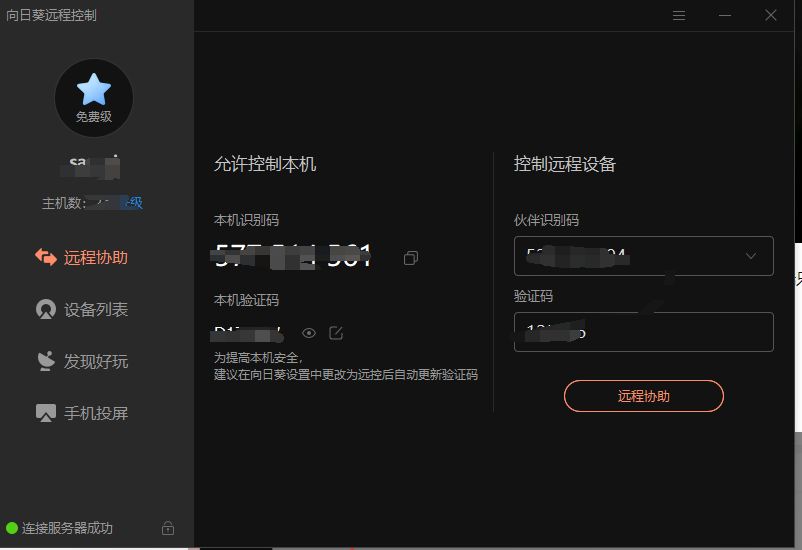Image resolution: width=802 pixels, height=550 pixels.
Task: Click the 手机投屏 screen-cast icon
Action: point(46,413)
